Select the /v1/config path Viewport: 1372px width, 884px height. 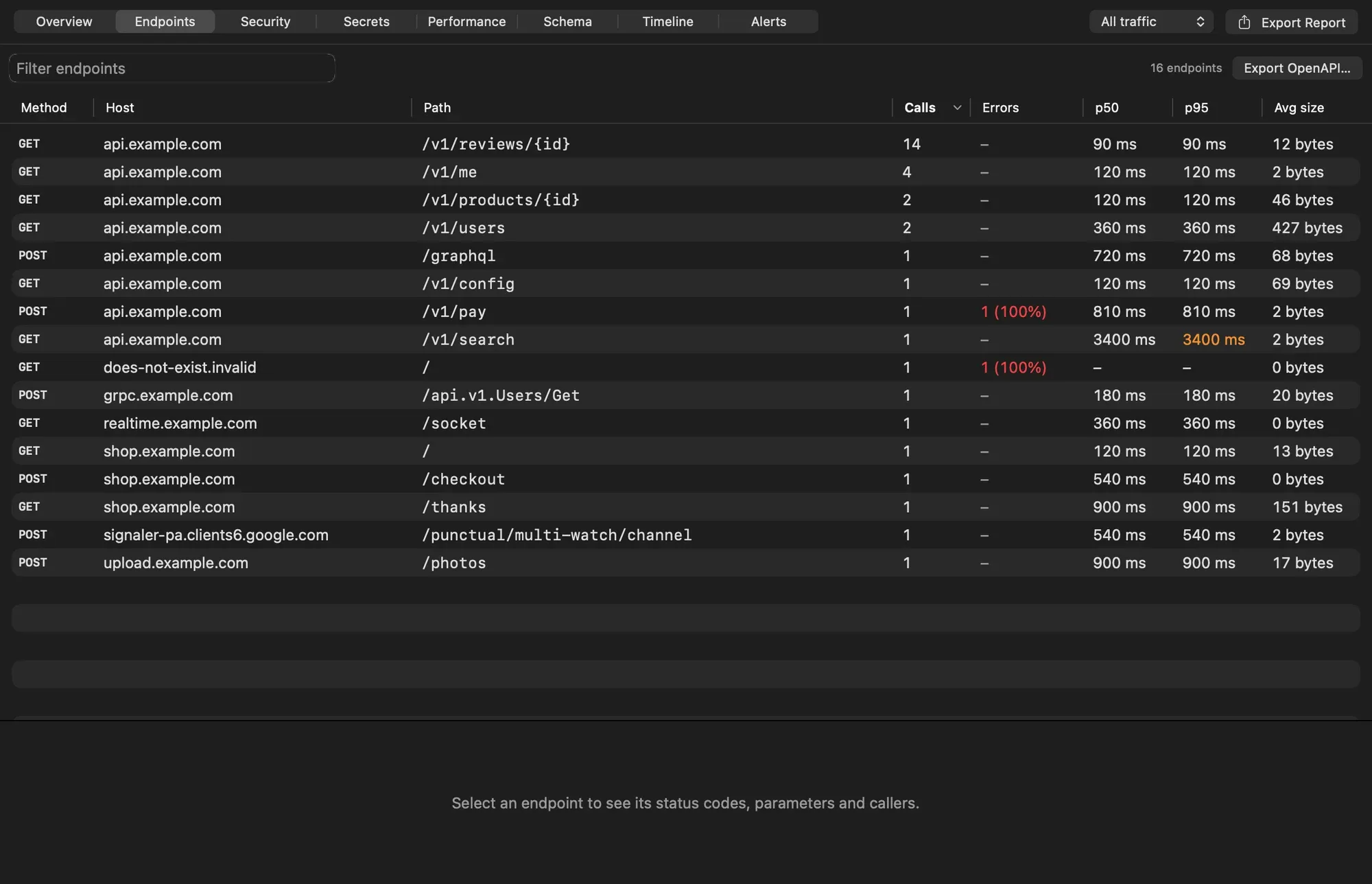(x=469, y=284)
